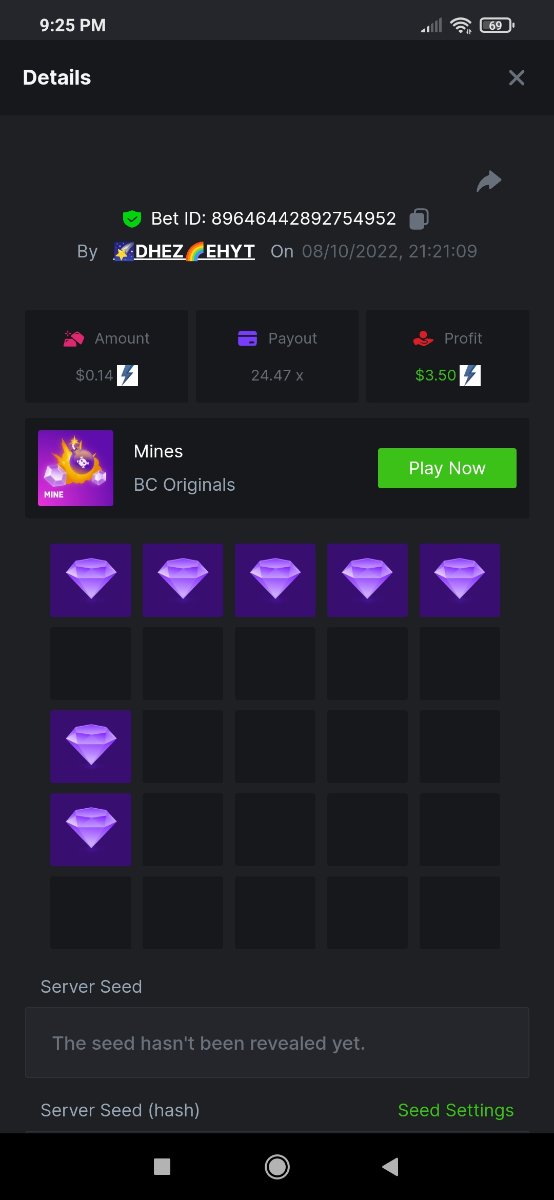Select the first gem tile in top row

(91, 580)
